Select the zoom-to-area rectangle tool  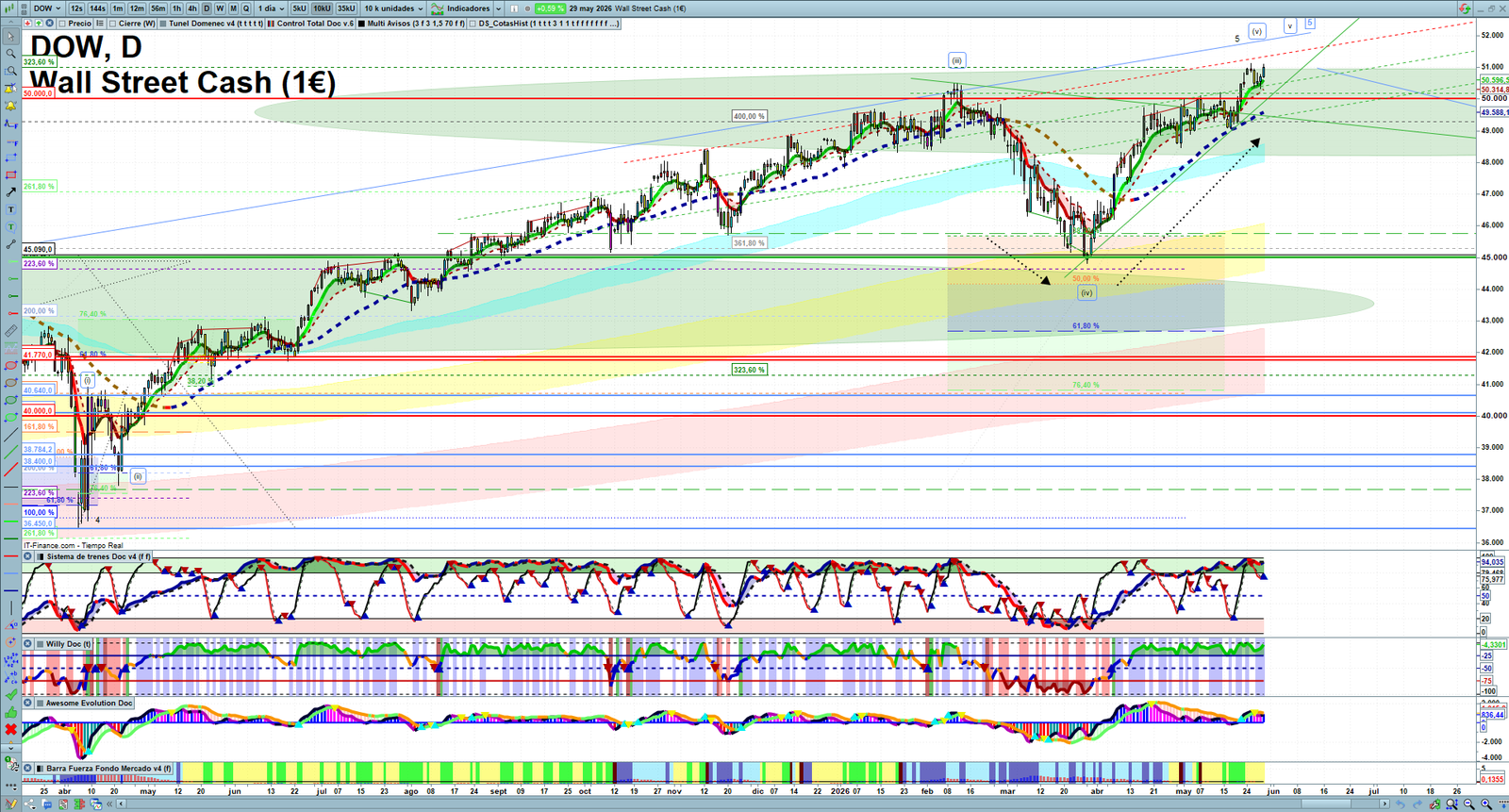(11, 71)
